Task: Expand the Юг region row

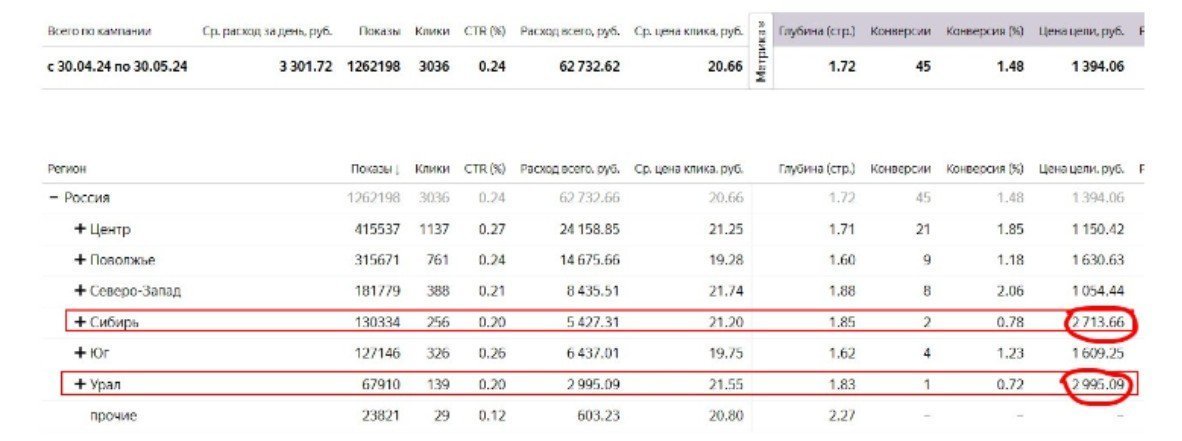Action: [80, 353]
